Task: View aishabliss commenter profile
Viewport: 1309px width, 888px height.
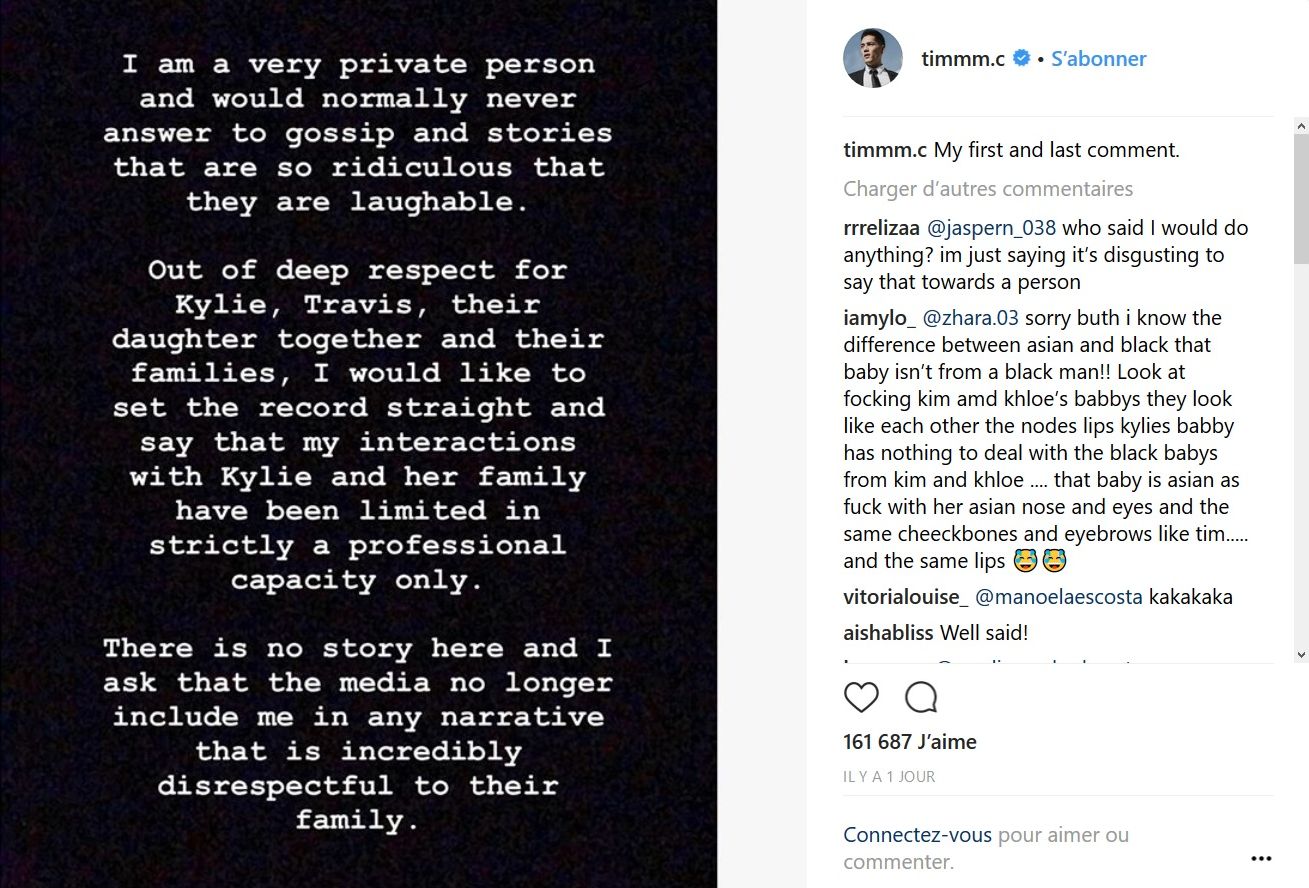Action: pos(888,633)
